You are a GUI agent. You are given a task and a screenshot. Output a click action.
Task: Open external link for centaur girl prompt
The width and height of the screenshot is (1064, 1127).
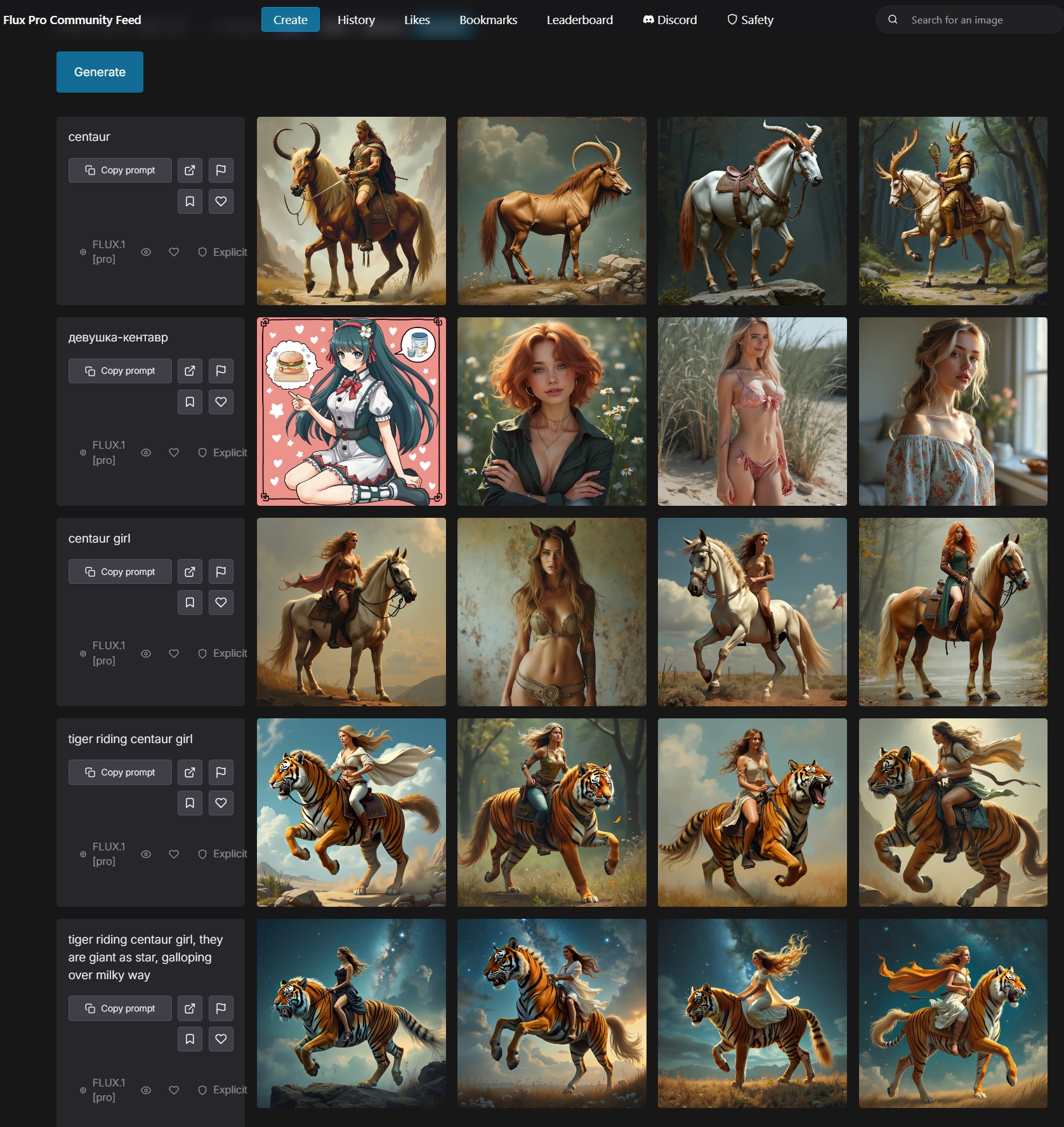[x=190, y=572]
